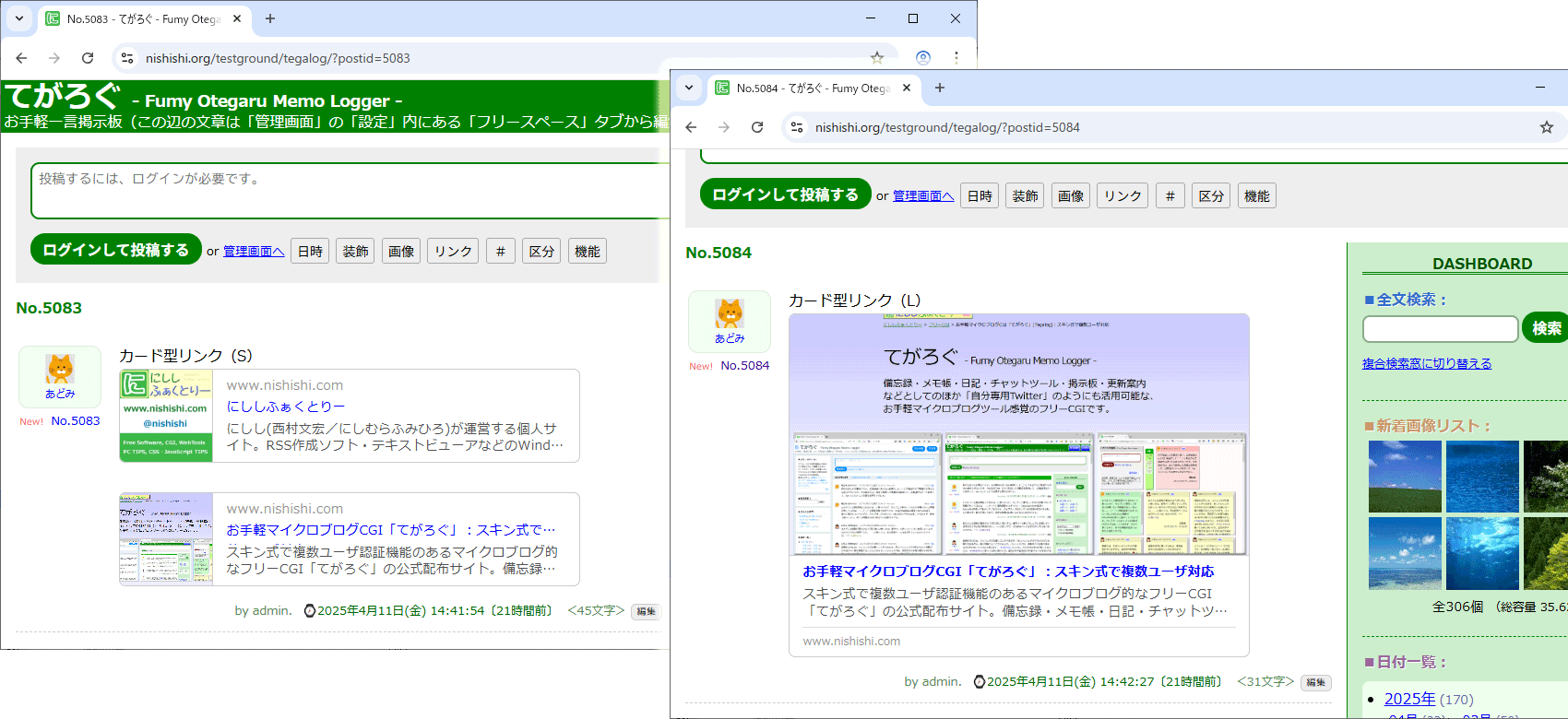Go back in the postid=5084 browser window
The width and height of the screenshot is (1568, 719).
(x=691, y=127)
